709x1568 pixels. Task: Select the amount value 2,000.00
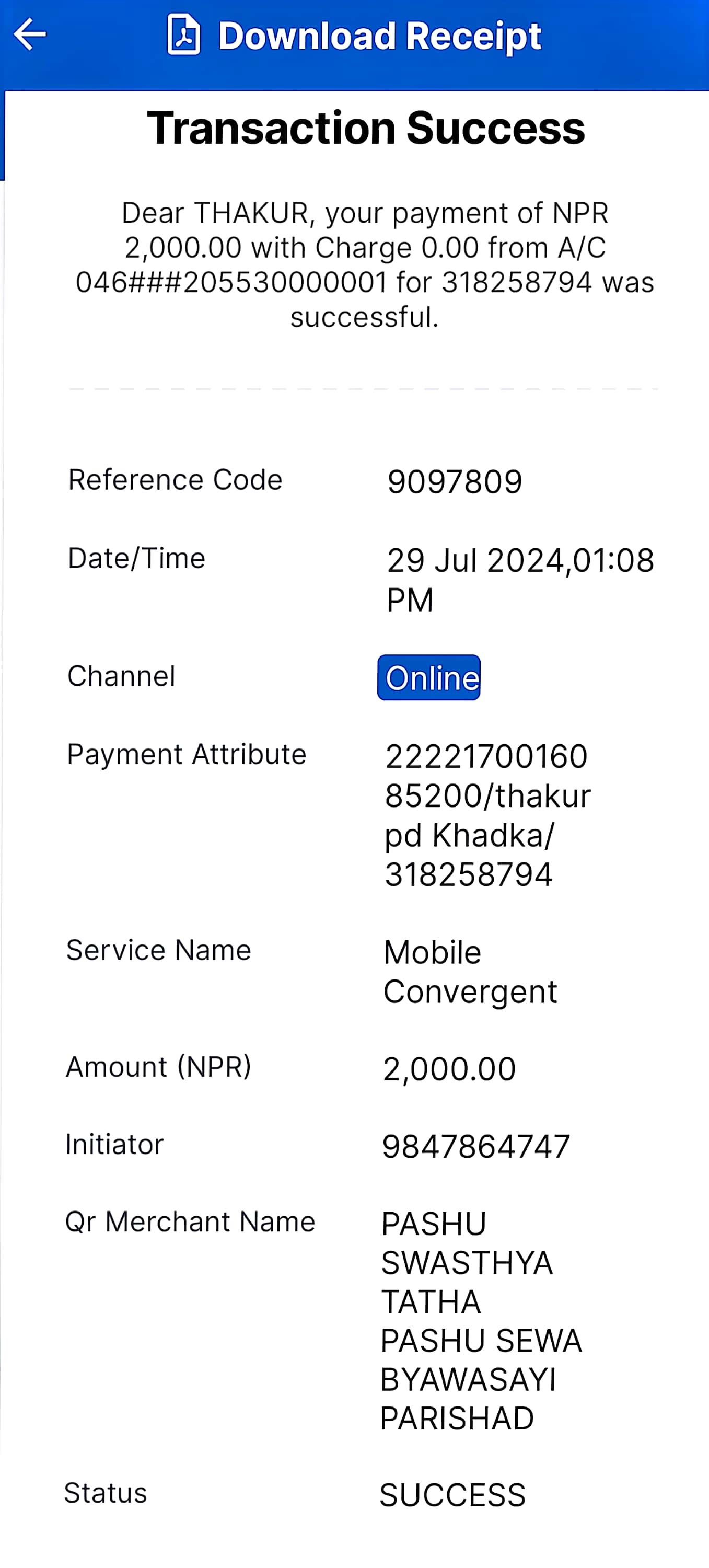point(449,1069)
